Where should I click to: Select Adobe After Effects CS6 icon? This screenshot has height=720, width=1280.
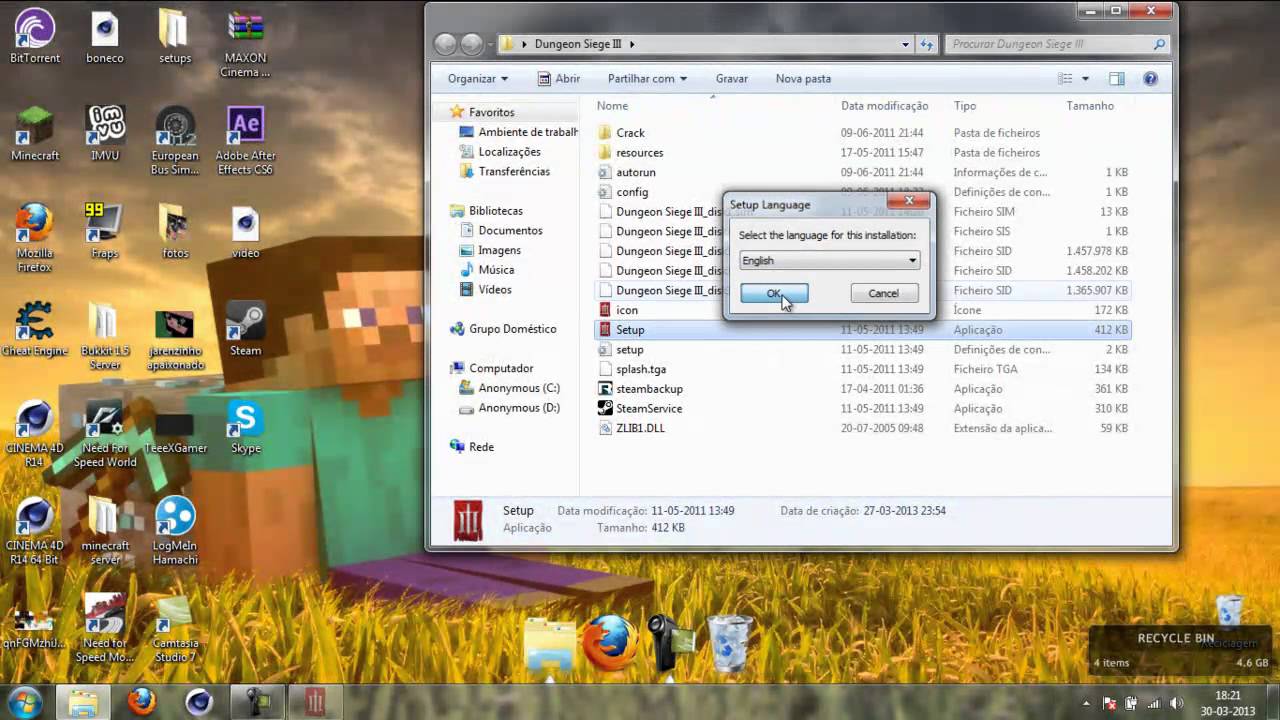click(245, 141)
